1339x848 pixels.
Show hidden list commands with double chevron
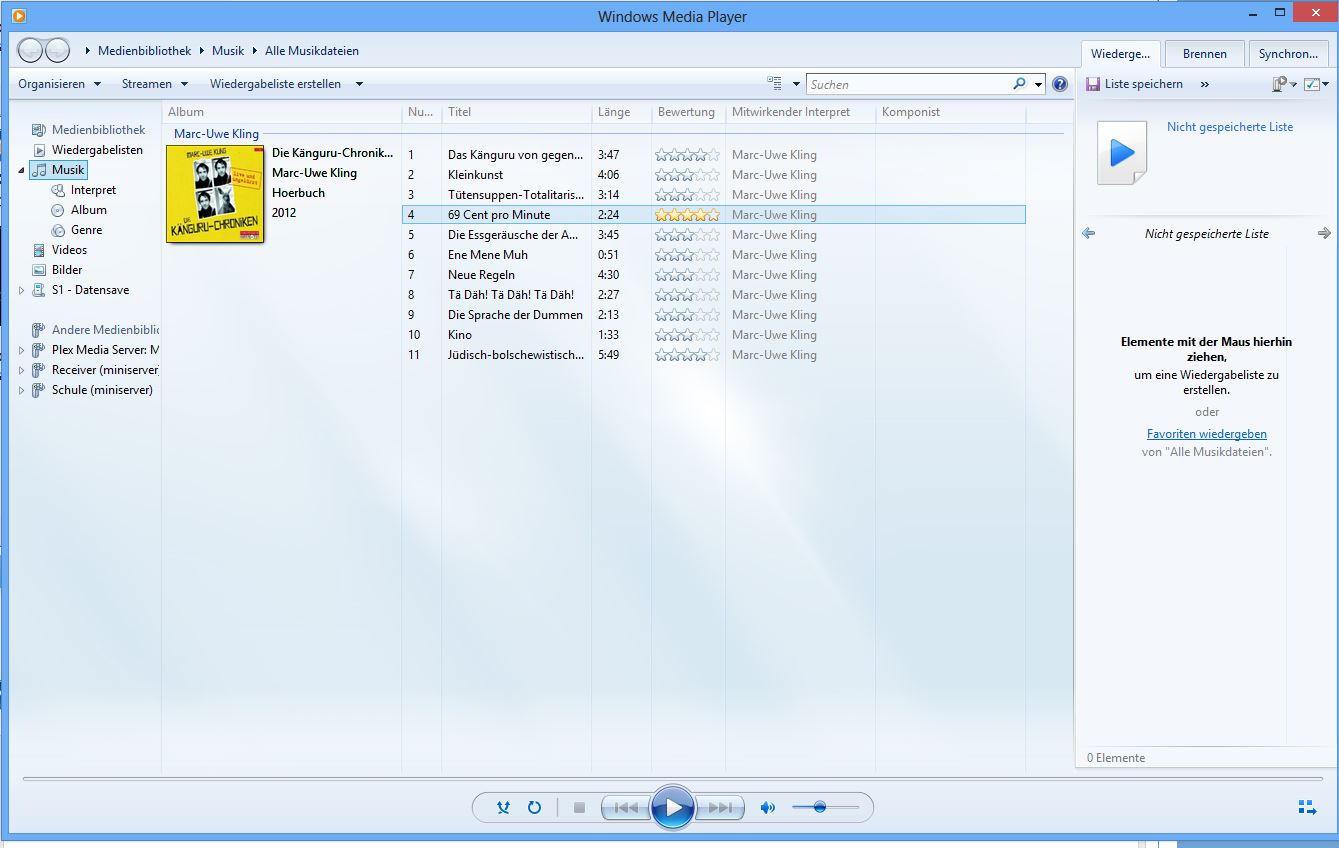[1204, 84]
